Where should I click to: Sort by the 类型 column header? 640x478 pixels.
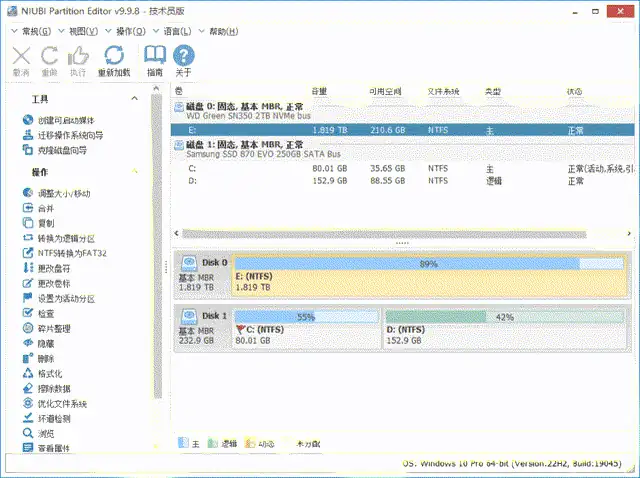point(493,91)
